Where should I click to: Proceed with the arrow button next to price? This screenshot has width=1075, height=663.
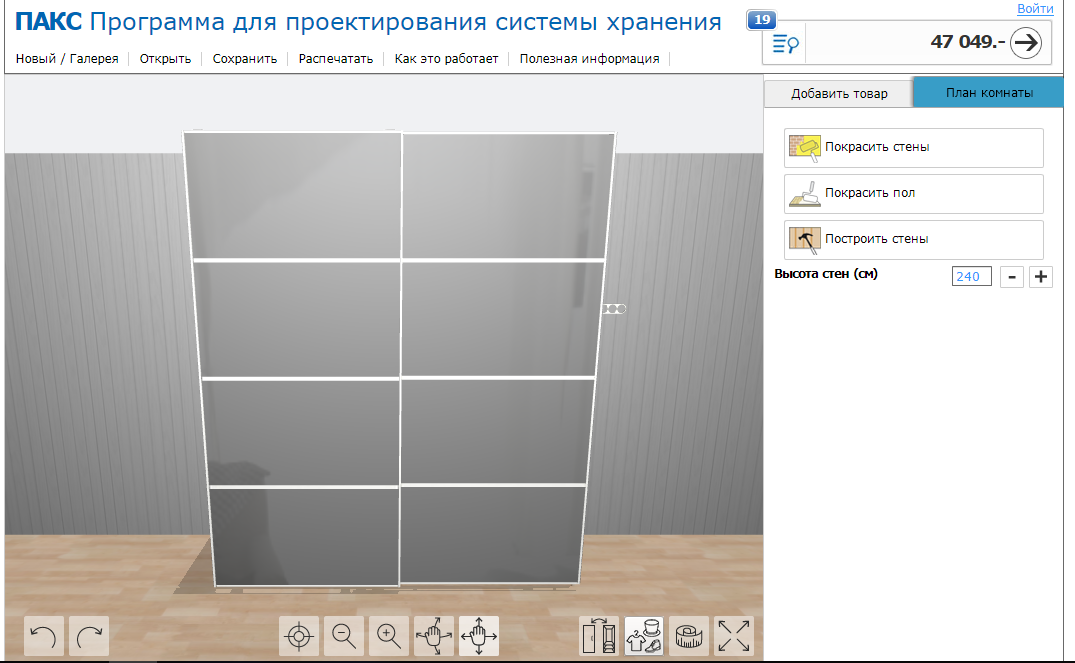coord(1026,43)
